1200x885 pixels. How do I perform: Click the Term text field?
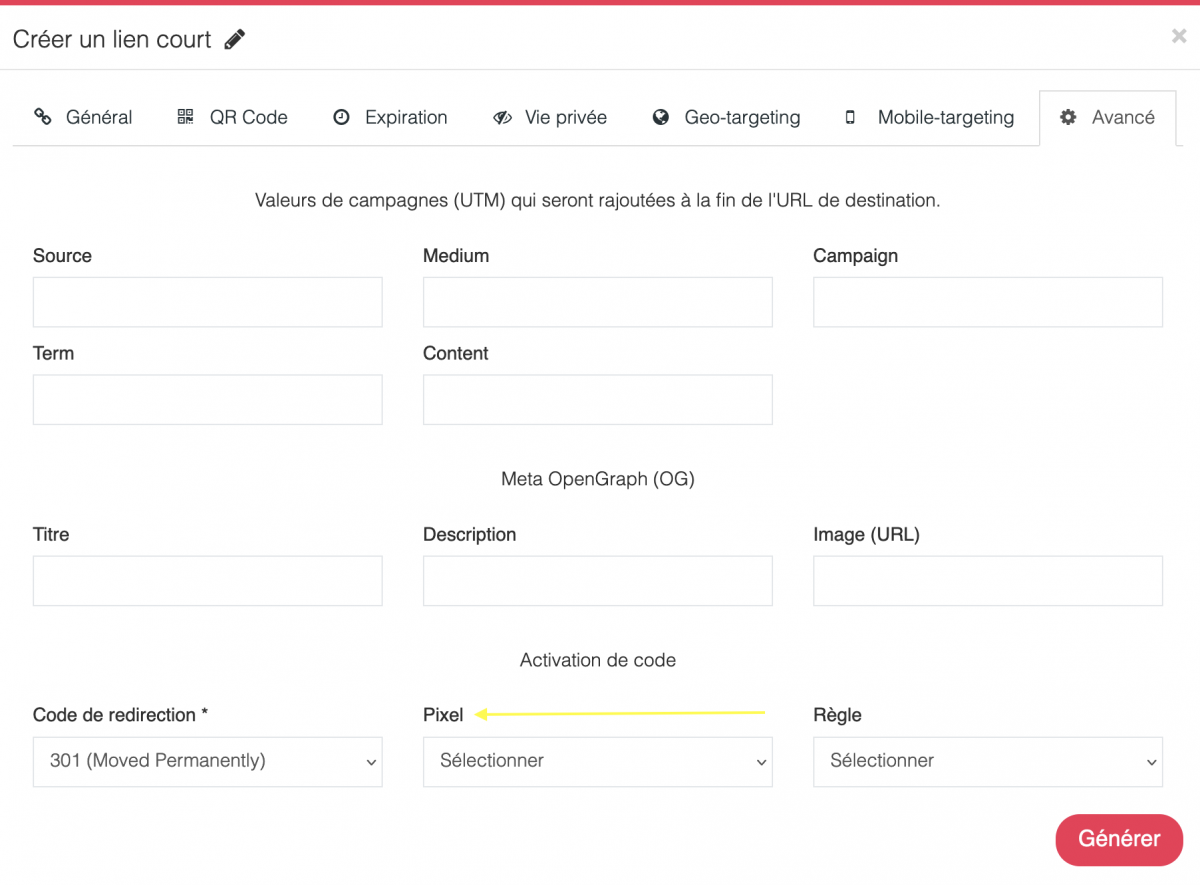(208, 400)
